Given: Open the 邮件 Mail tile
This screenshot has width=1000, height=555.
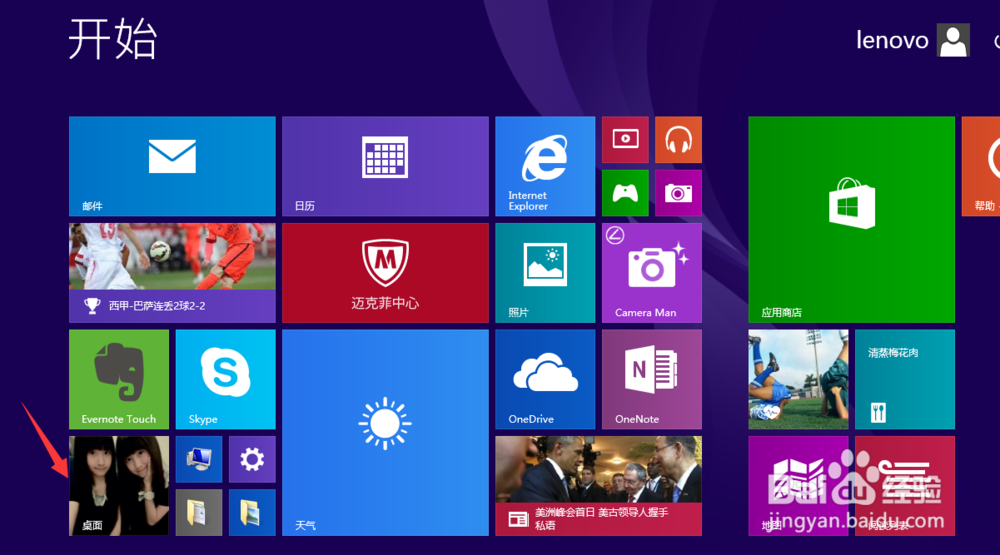Looking at the screenshot, I should click(172, 166).
